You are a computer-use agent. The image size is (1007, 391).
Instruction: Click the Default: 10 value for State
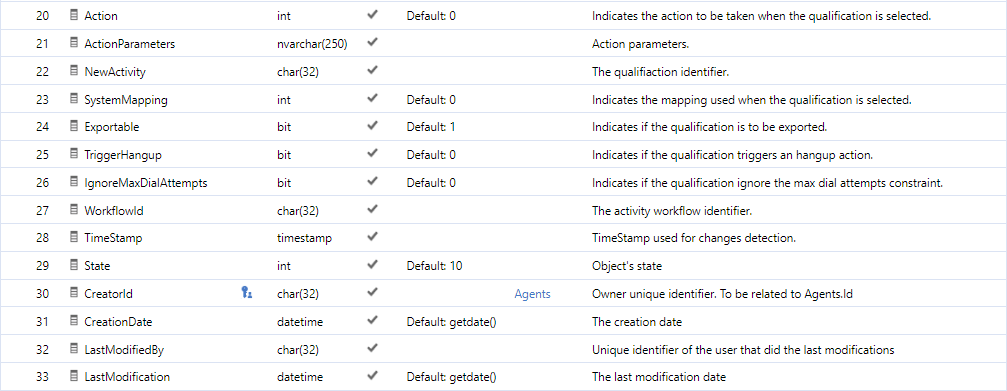[435, 266]
